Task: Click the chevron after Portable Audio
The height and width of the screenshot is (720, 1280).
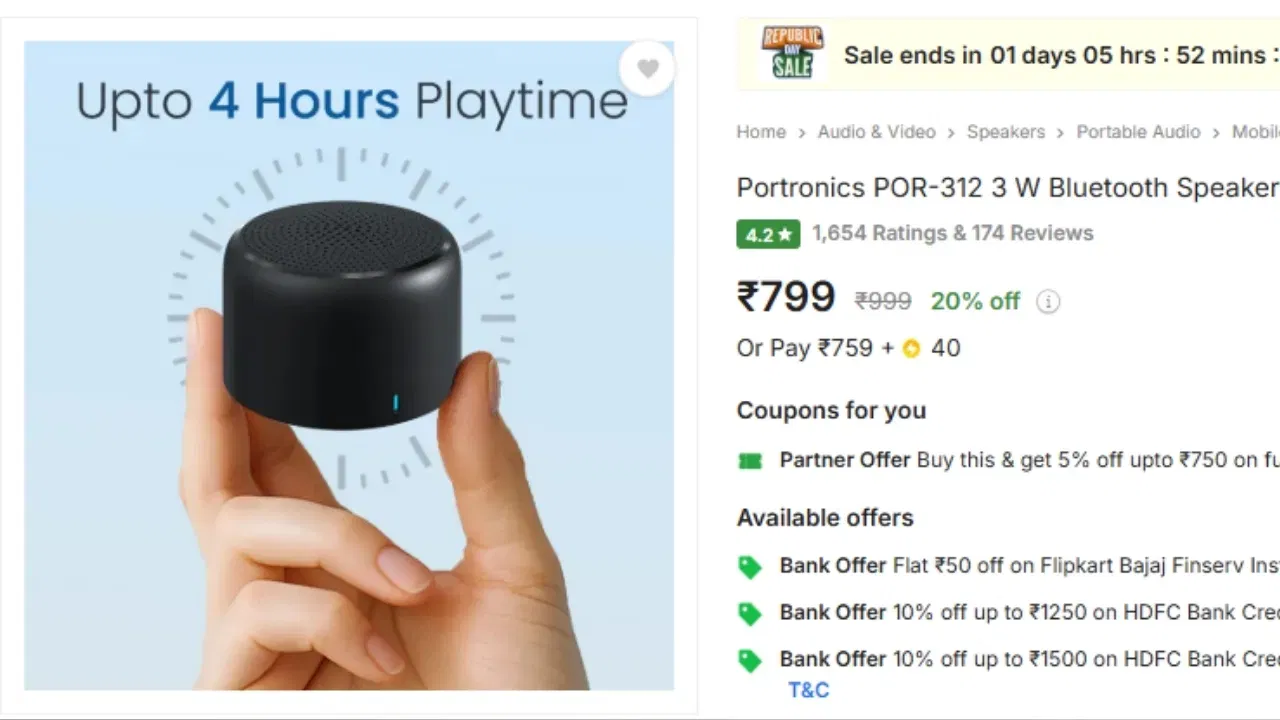Action: coord(1215,132)
